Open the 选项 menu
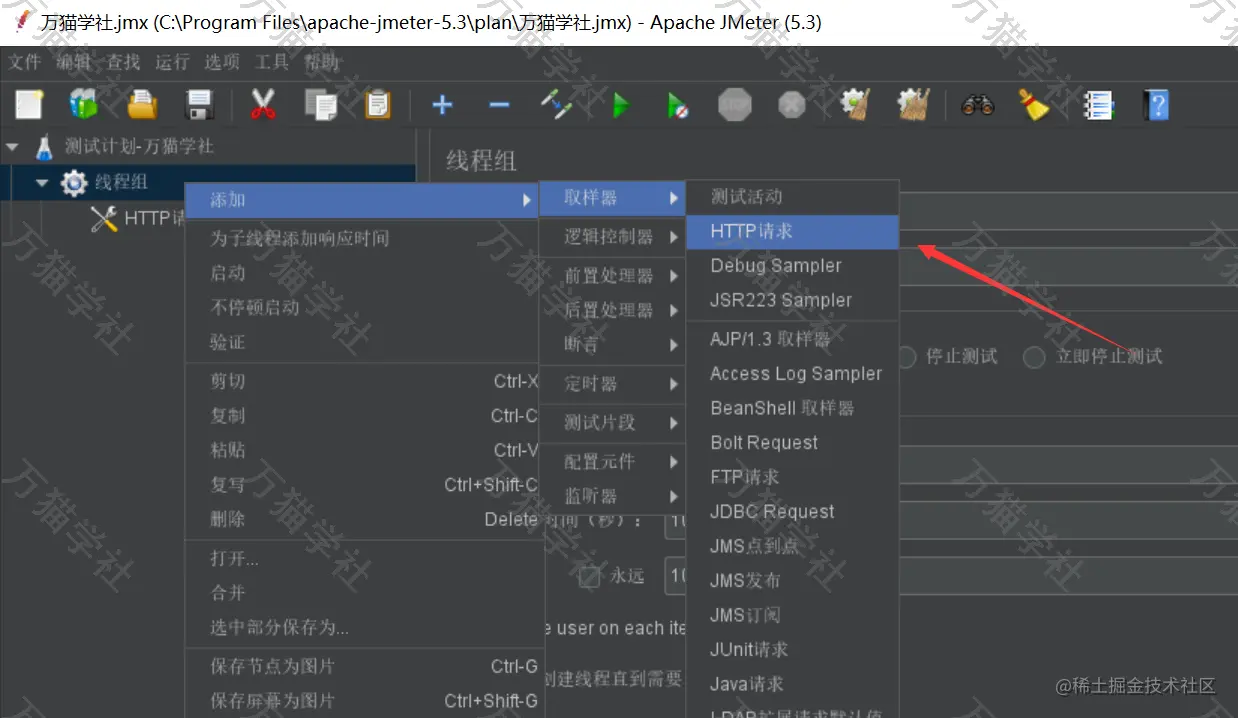Image resolution: width=1238 pixels, height=718 pixels. point(222,62)
